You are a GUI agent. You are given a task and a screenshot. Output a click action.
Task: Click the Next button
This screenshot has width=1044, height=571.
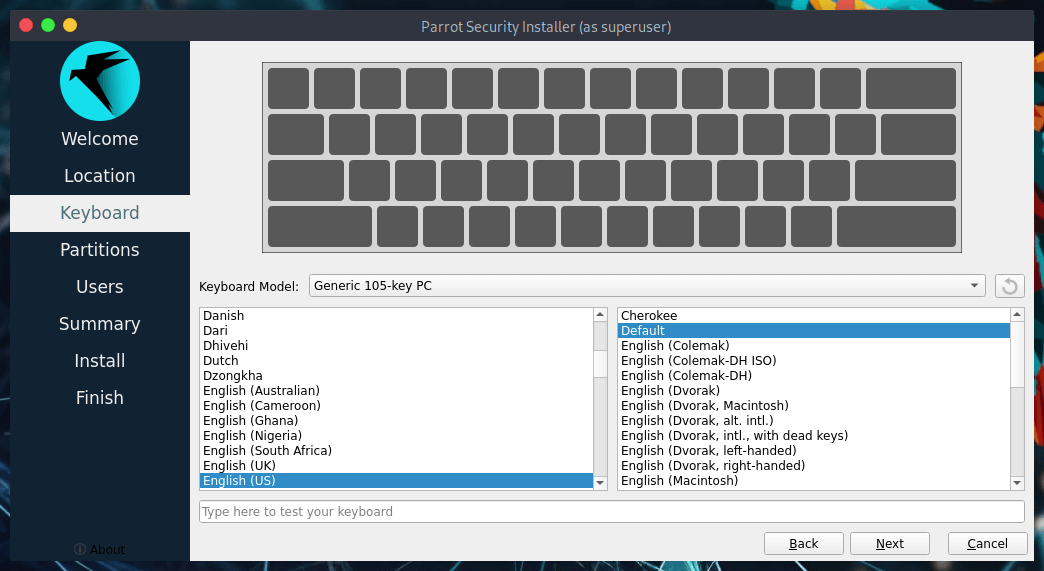coord(889,543)
